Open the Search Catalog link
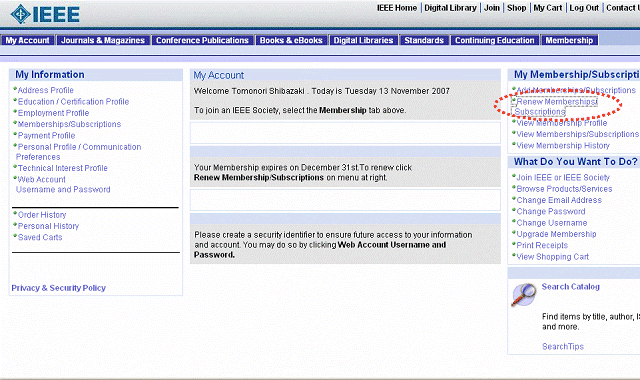The width and height of the screenshot is (640, 380). tap(571, 287)
